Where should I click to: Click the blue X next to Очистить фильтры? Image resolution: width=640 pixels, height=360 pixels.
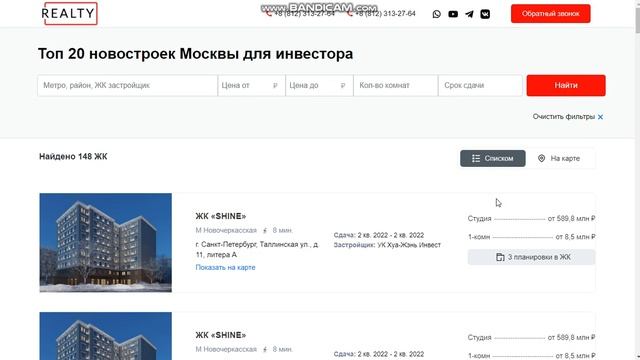tap(600, 117)
